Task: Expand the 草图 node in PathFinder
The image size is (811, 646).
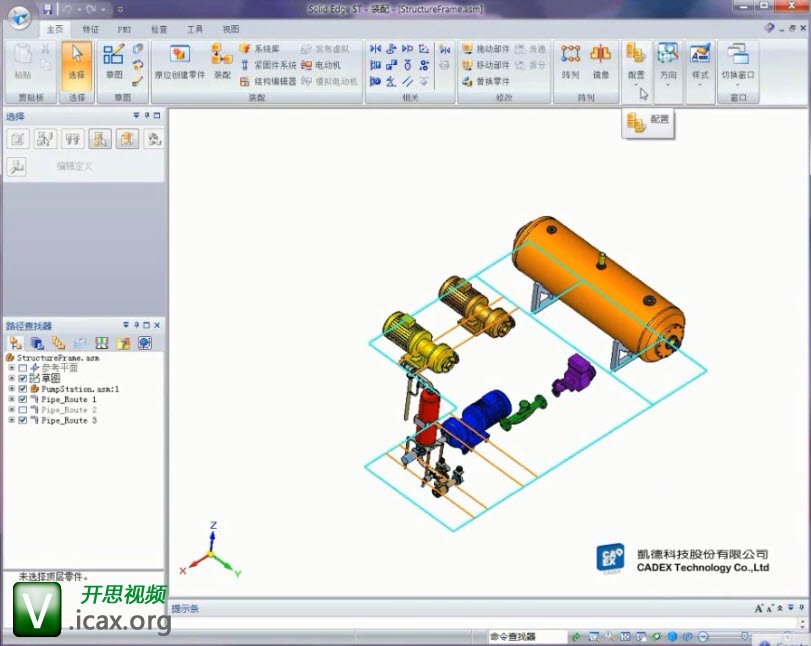Action: click(x=11, y=379)
